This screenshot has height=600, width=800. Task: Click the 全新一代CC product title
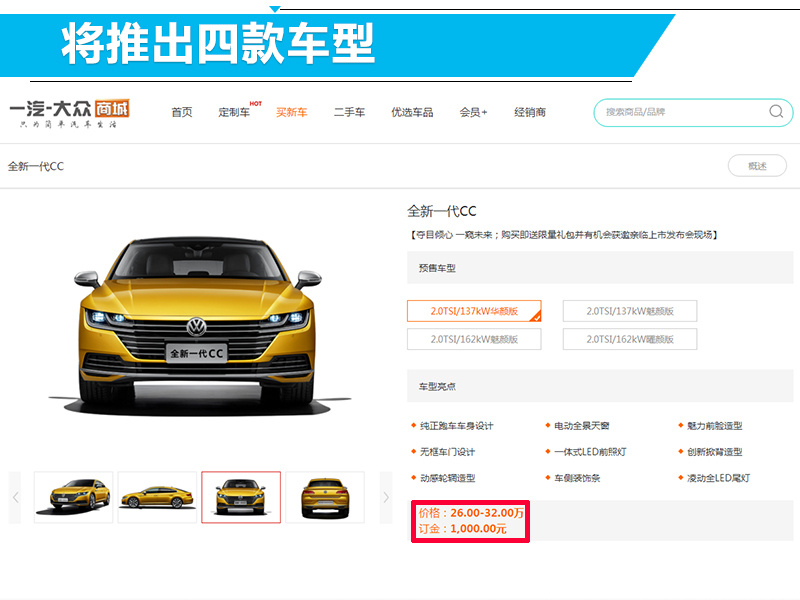click(442, 211)
